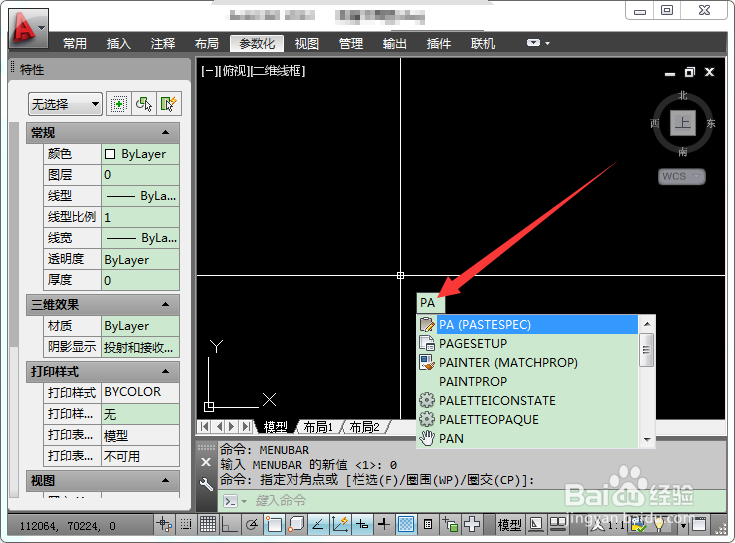
Task: Switch to the 常用 ribbon tab
Action: (x=75, y=44)
